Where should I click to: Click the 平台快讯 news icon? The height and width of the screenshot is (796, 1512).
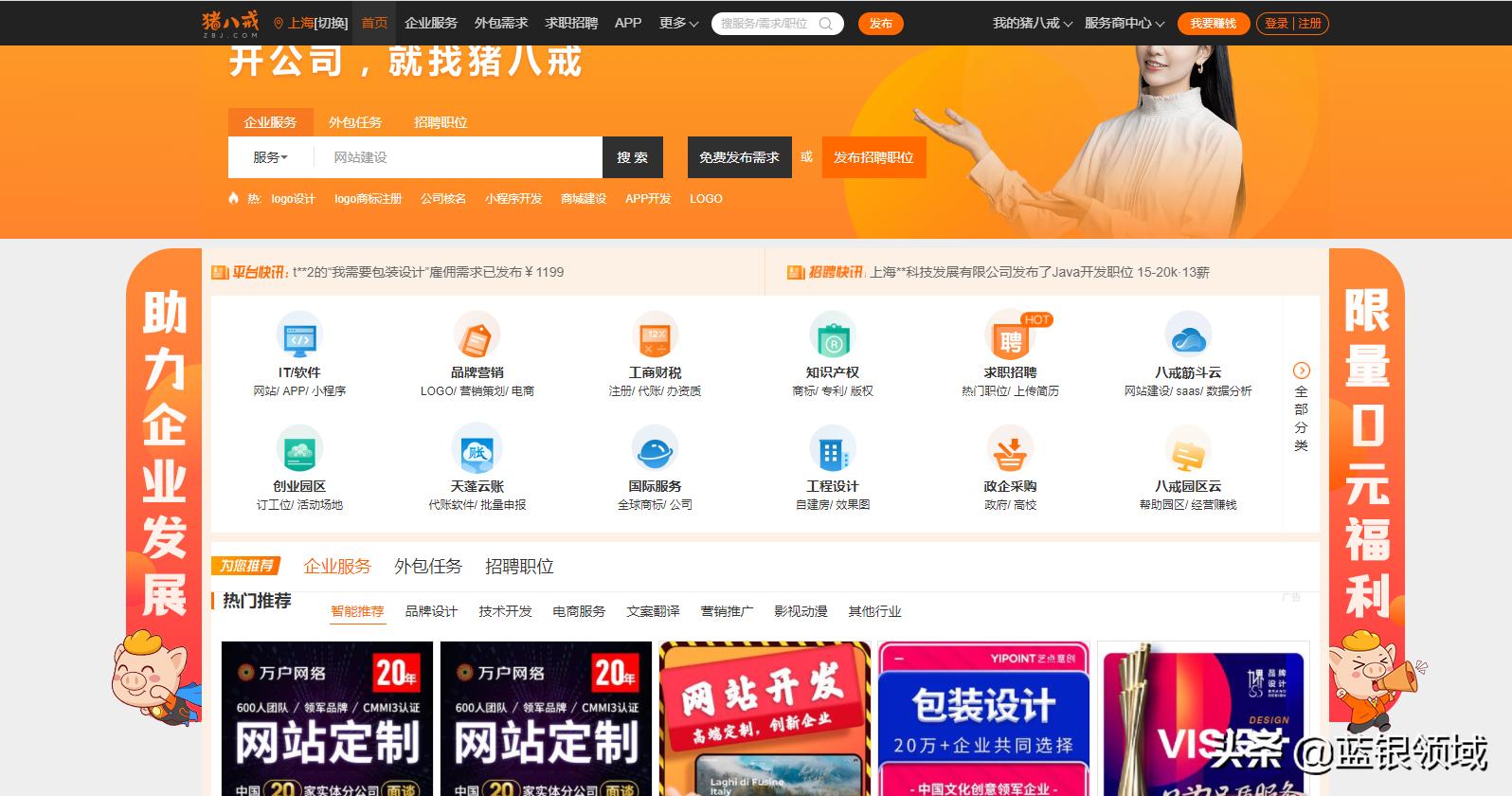tap(220, 273)
